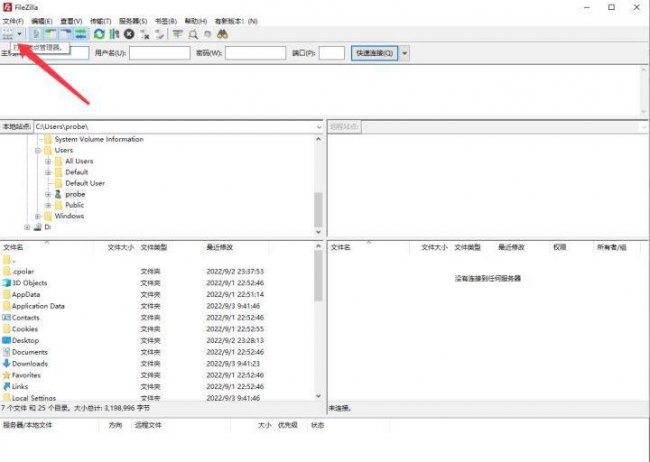Image resolution: width=650 pixels, height=462 pixels.
Task: Select the Documents folder icon
Action: tap(6, 352)
